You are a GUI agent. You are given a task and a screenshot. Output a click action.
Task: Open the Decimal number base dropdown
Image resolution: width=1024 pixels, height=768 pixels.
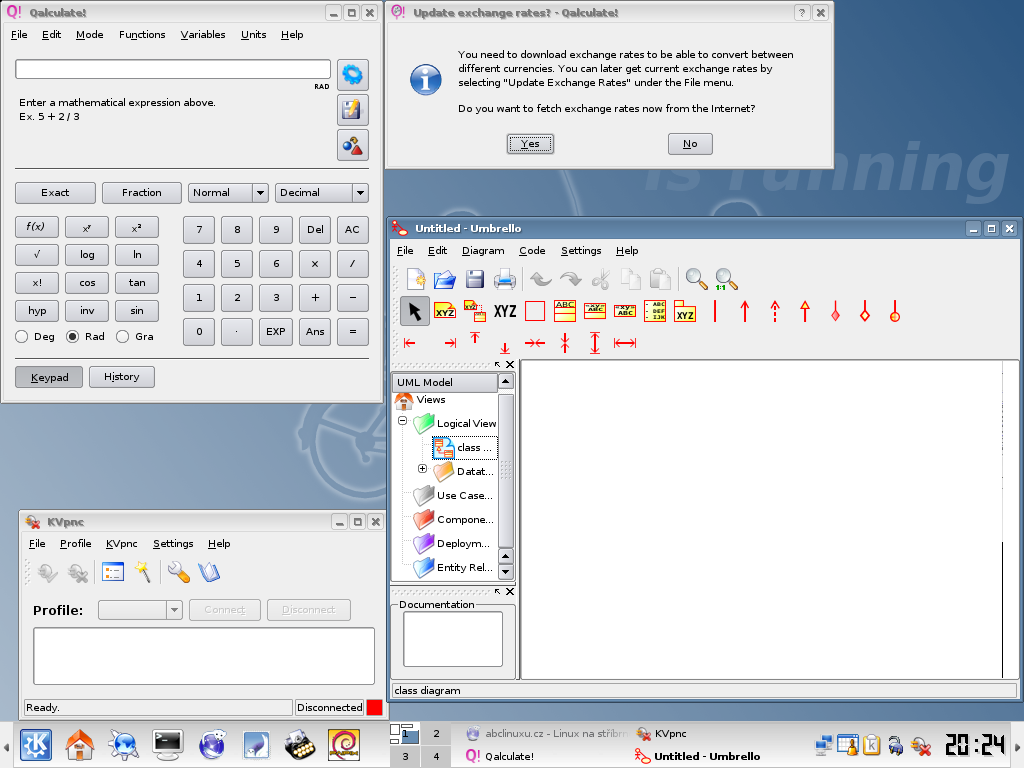[321, 193]
